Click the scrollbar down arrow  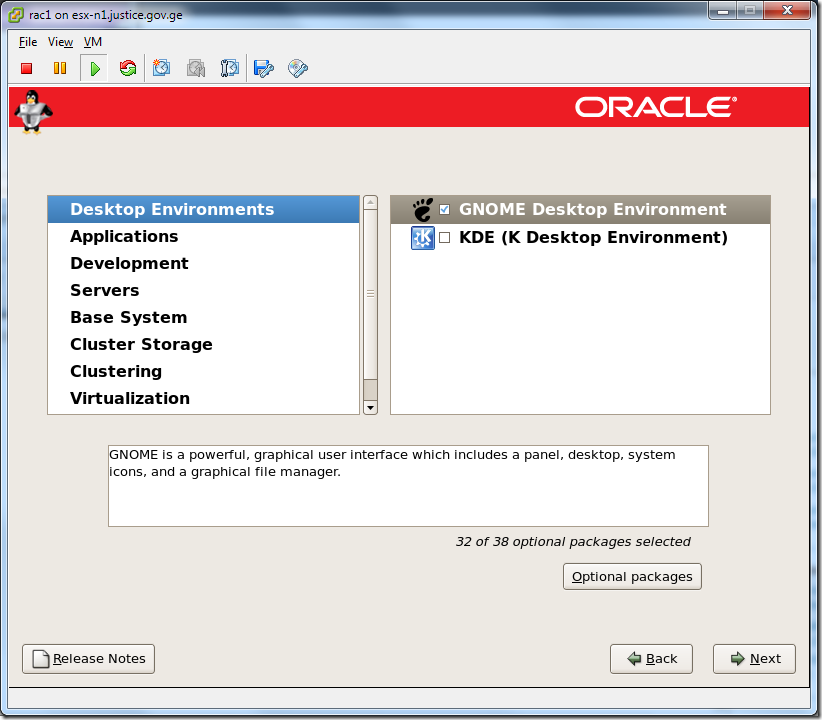pyautogui.click(x=370, y=406)
